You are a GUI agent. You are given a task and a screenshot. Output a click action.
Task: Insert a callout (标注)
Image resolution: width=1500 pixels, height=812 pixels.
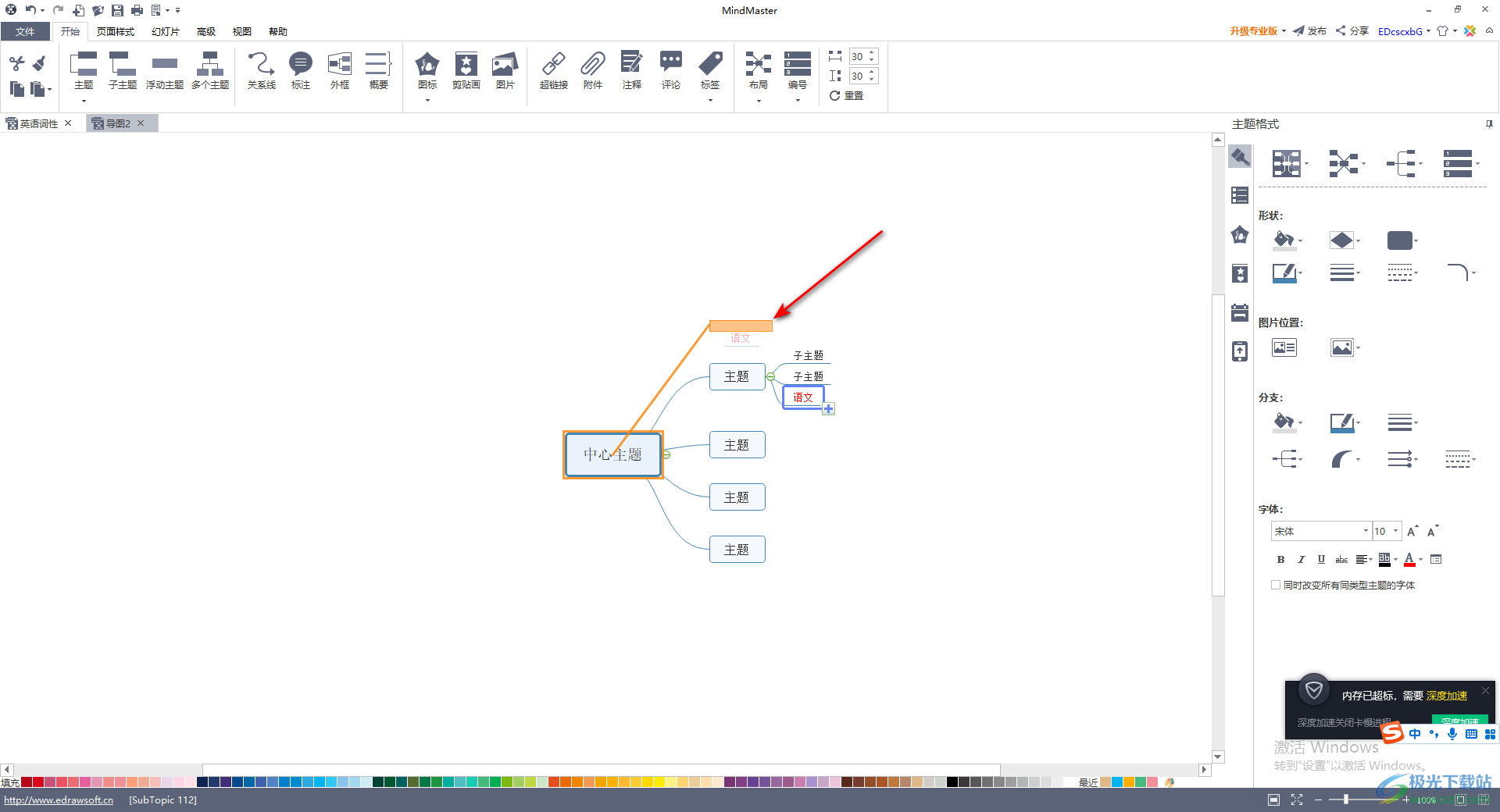click(301, 70)
